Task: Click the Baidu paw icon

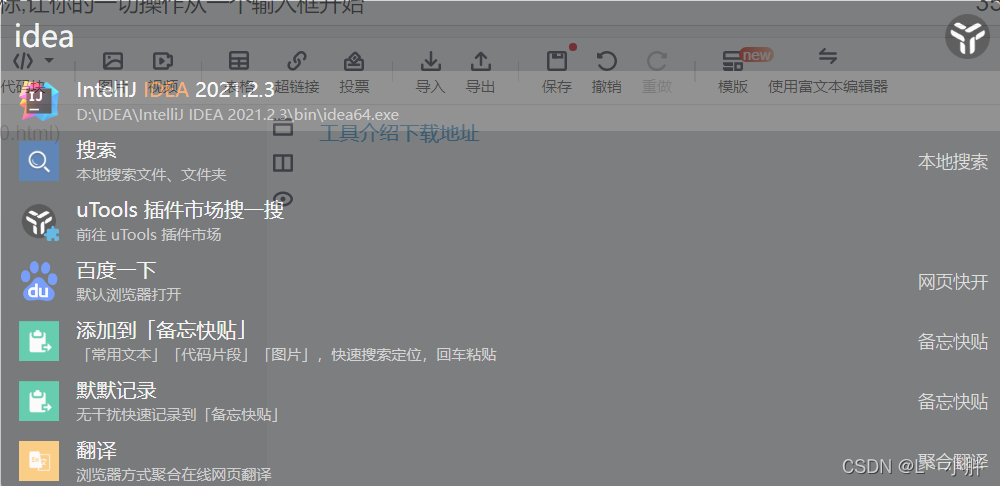Action: [39, 281]
